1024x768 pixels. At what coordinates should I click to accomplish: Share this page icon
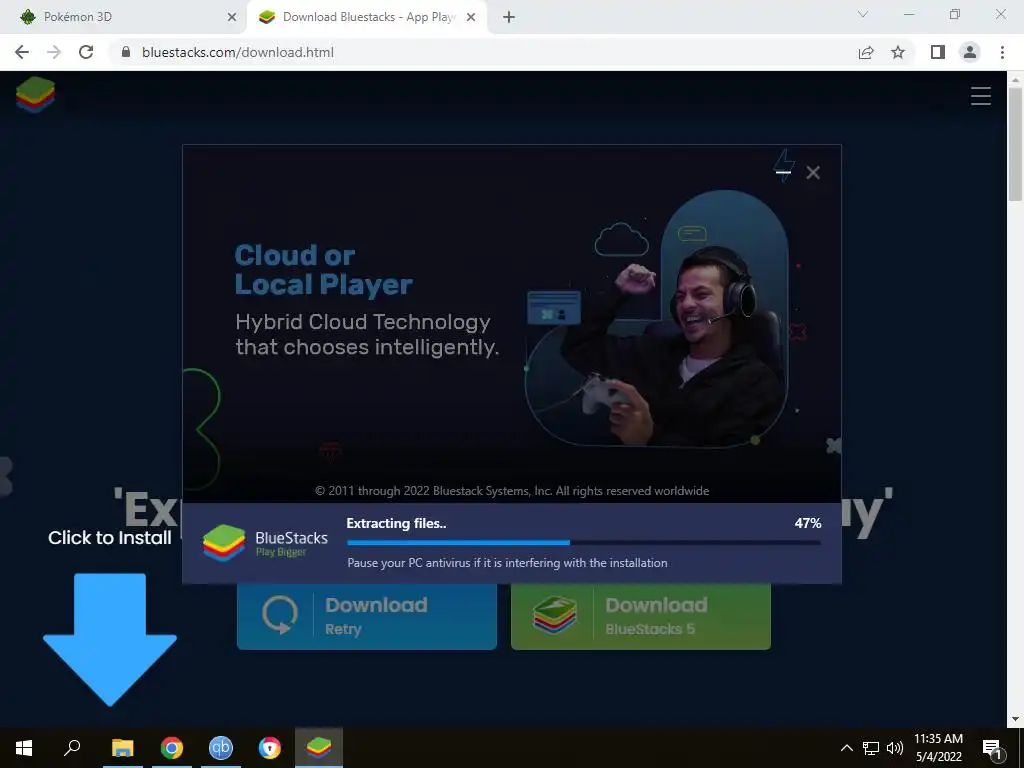pyautogui.click(x=866, y=52)
